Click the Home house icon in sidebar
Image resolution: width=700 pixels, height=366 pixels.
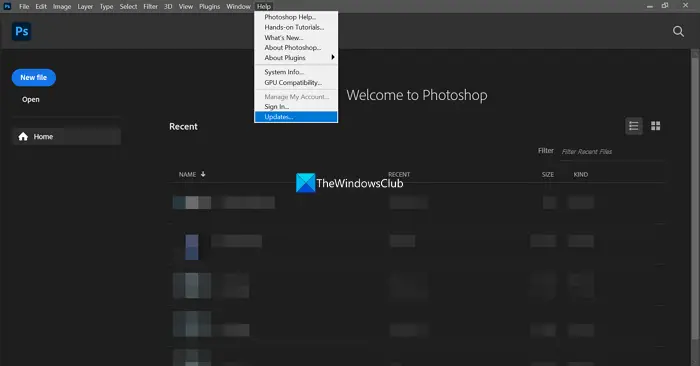click(23, 137)
